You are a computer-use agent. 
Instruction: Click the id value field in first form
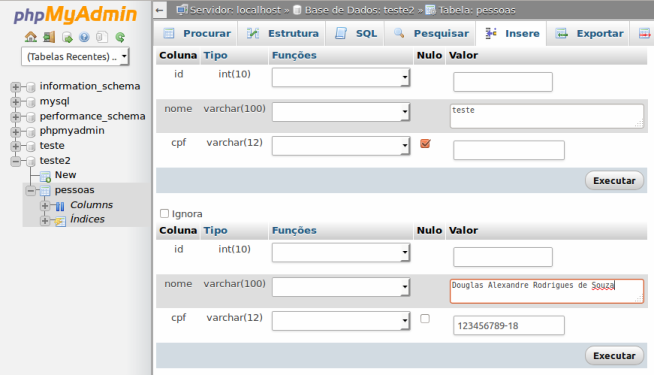click(503, 82)
